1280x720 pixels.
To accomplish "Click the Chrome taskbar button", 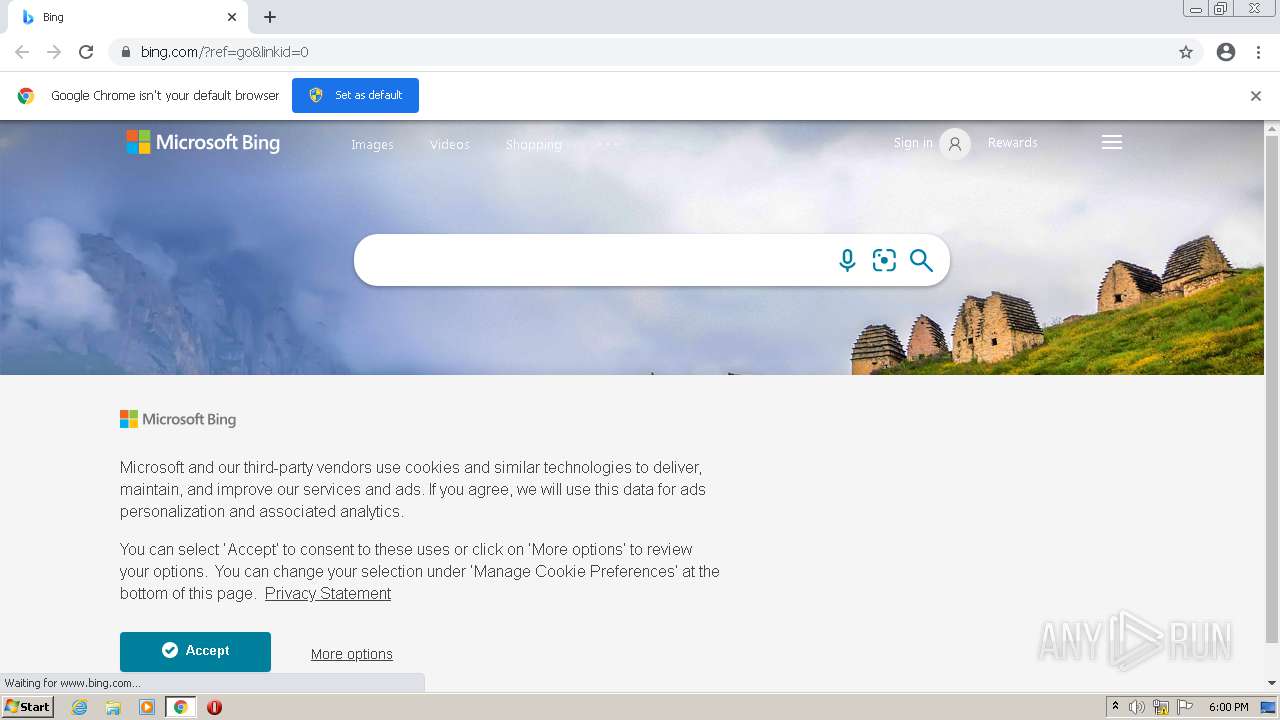I will [181, 707].
